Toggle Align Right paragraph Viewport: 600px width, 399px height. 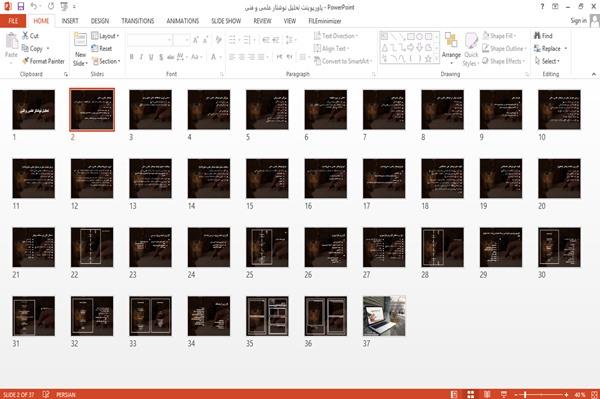click(251, 57)
